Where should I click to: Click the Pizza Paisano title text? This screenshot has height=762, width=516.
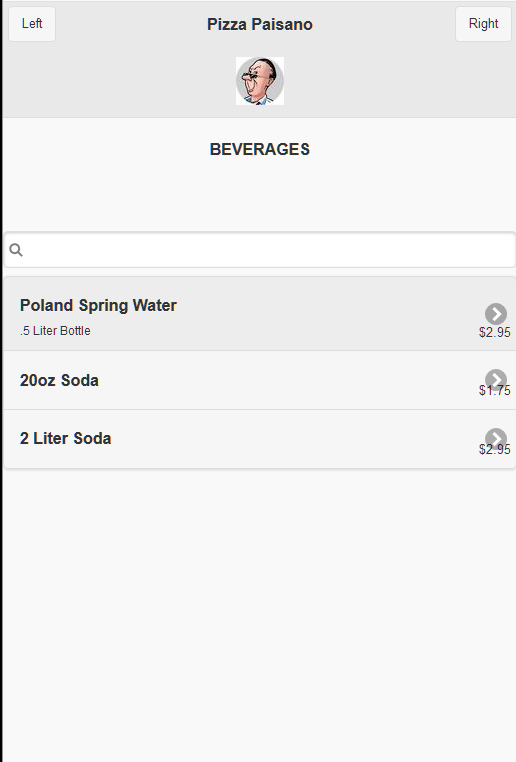260,24
